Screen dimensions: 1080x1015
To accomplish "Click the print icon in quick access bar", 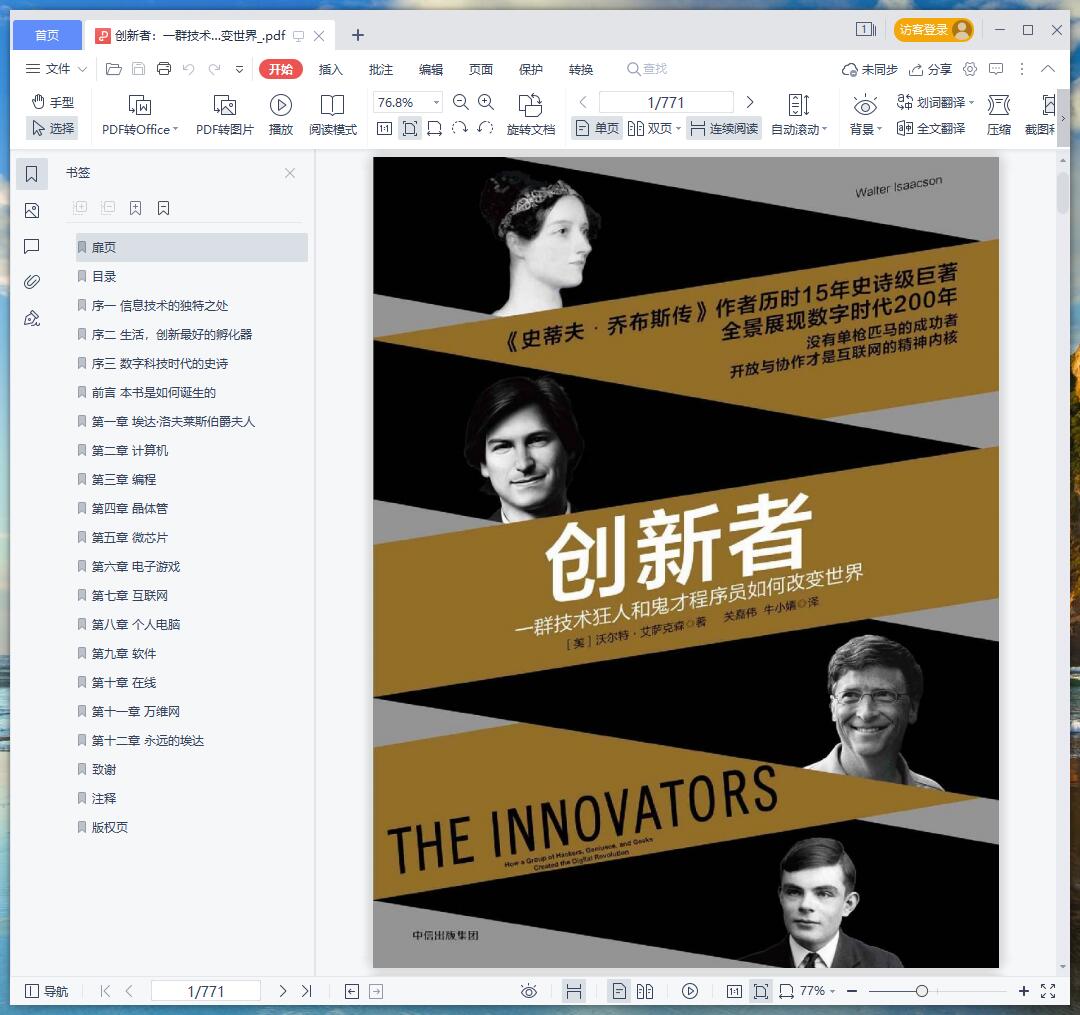I will tap(164, 69).
